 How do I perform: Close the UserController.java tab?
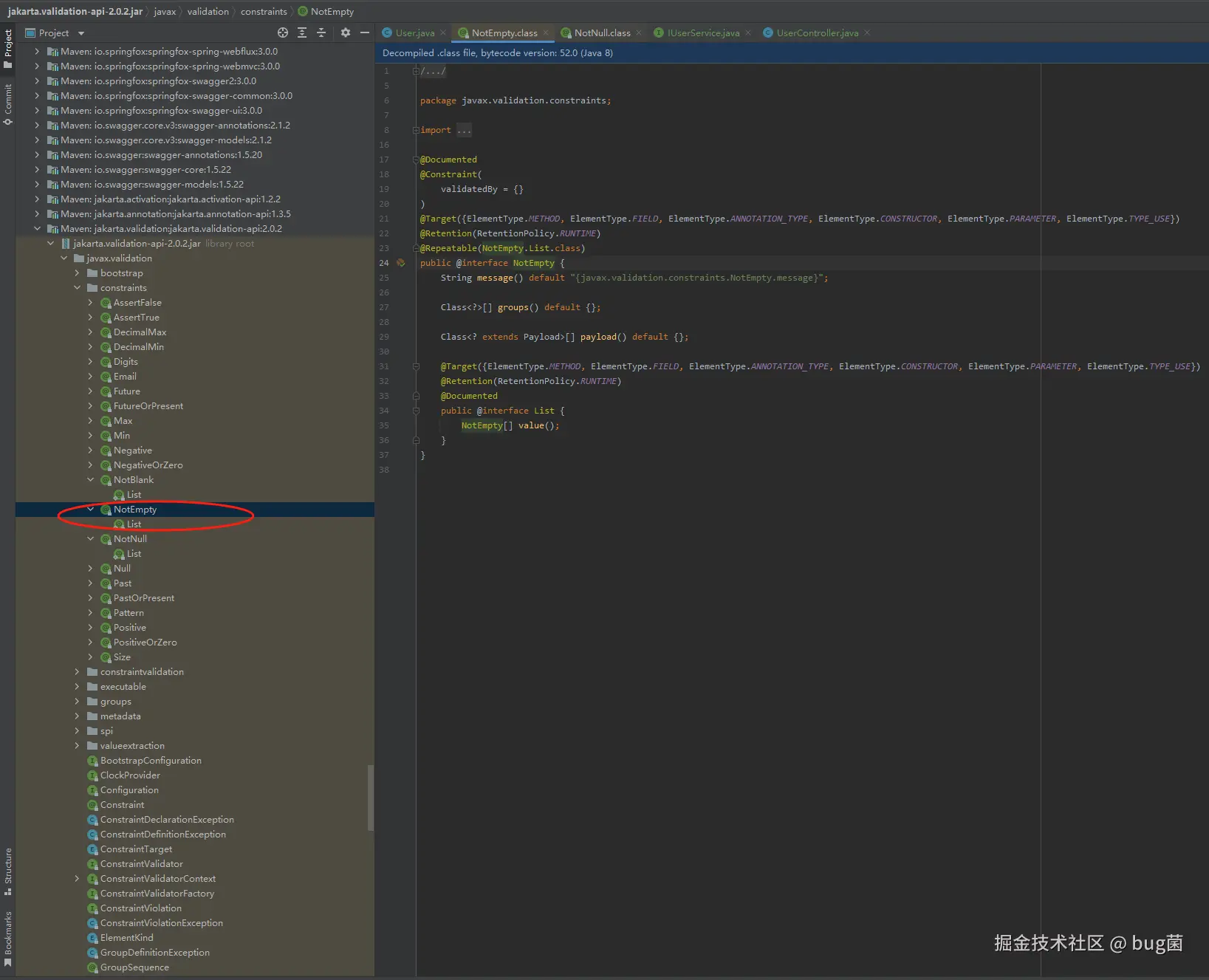(867, 33)
